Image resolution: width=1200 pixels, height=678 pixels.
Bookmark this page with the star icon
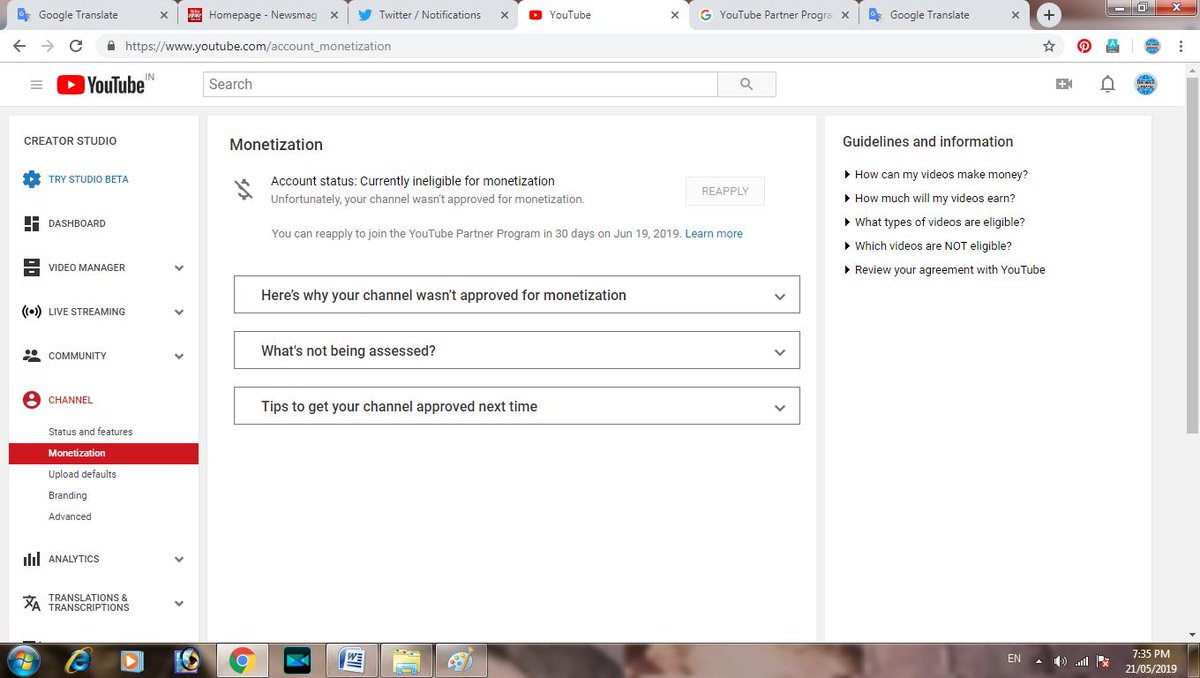click(x=1049, y=46)
